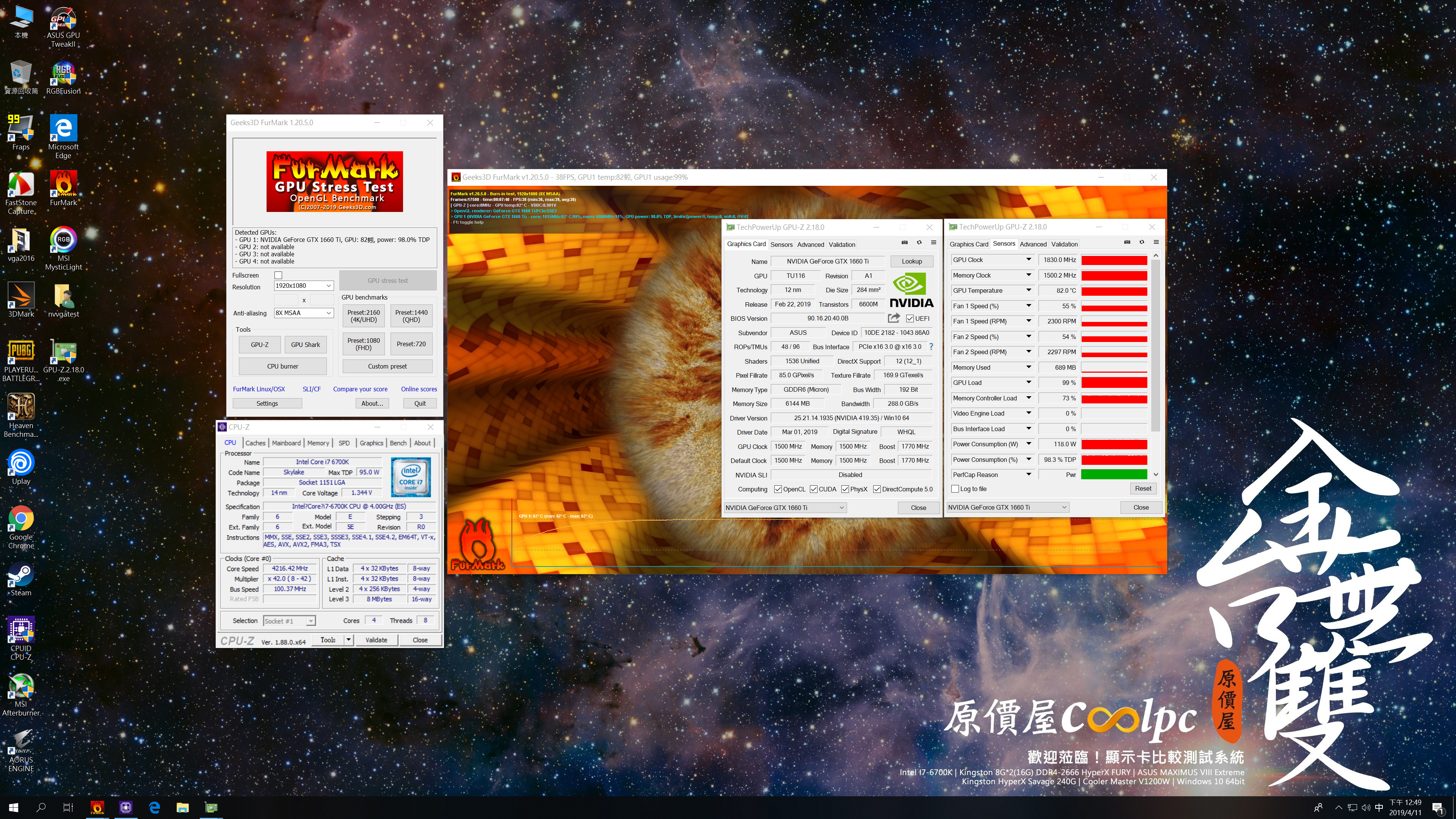
Task: Open taskbar search magnifier
Action: (x=41, y=807)
